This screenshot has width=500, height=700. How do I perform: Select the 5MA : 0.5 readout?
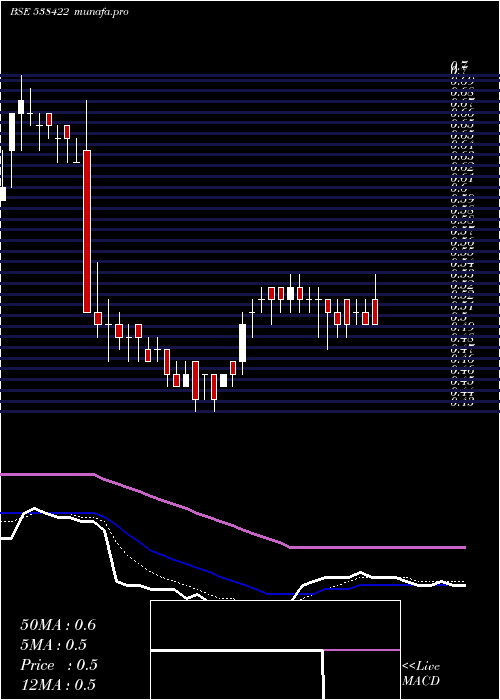tap(53, 645)
